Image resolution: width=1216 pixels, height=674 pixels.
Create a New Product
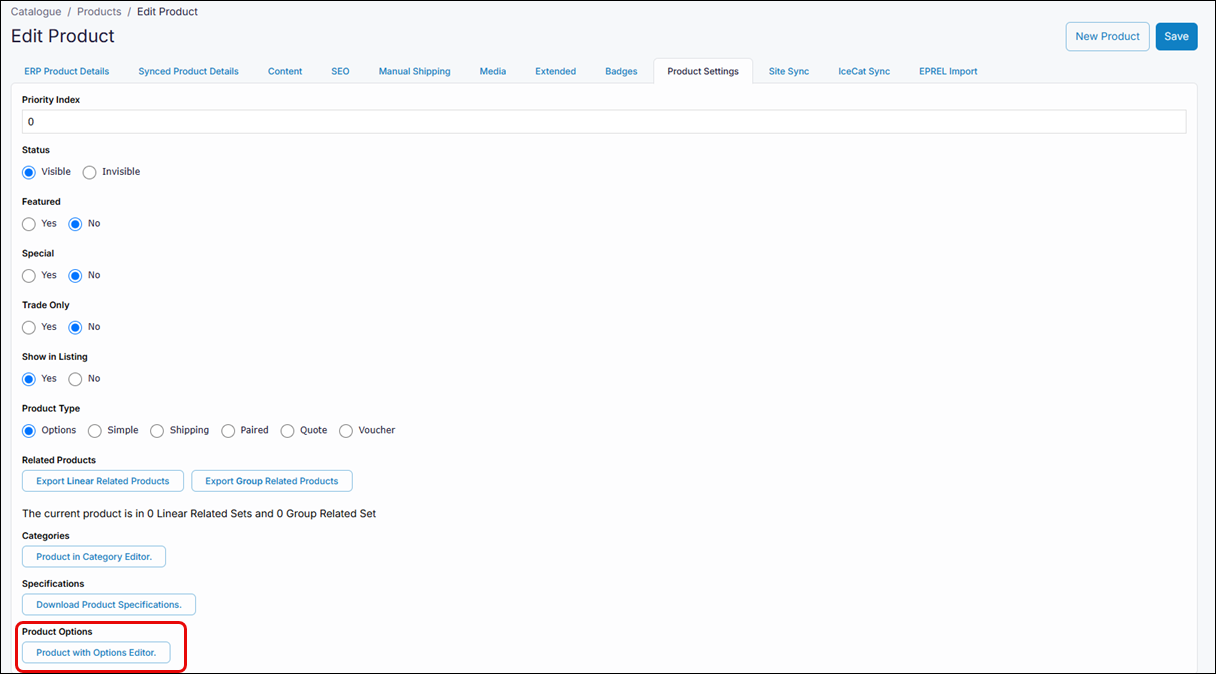(1107, 36)
